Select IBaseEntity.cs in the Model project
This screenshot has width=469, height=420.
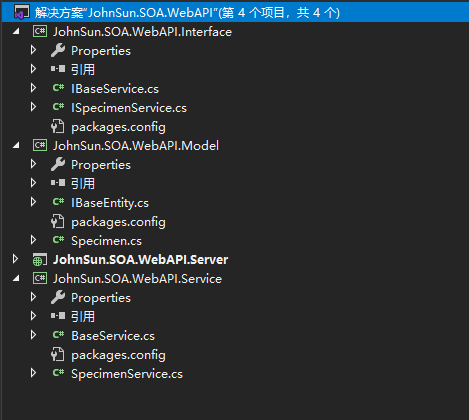(110, 203)
